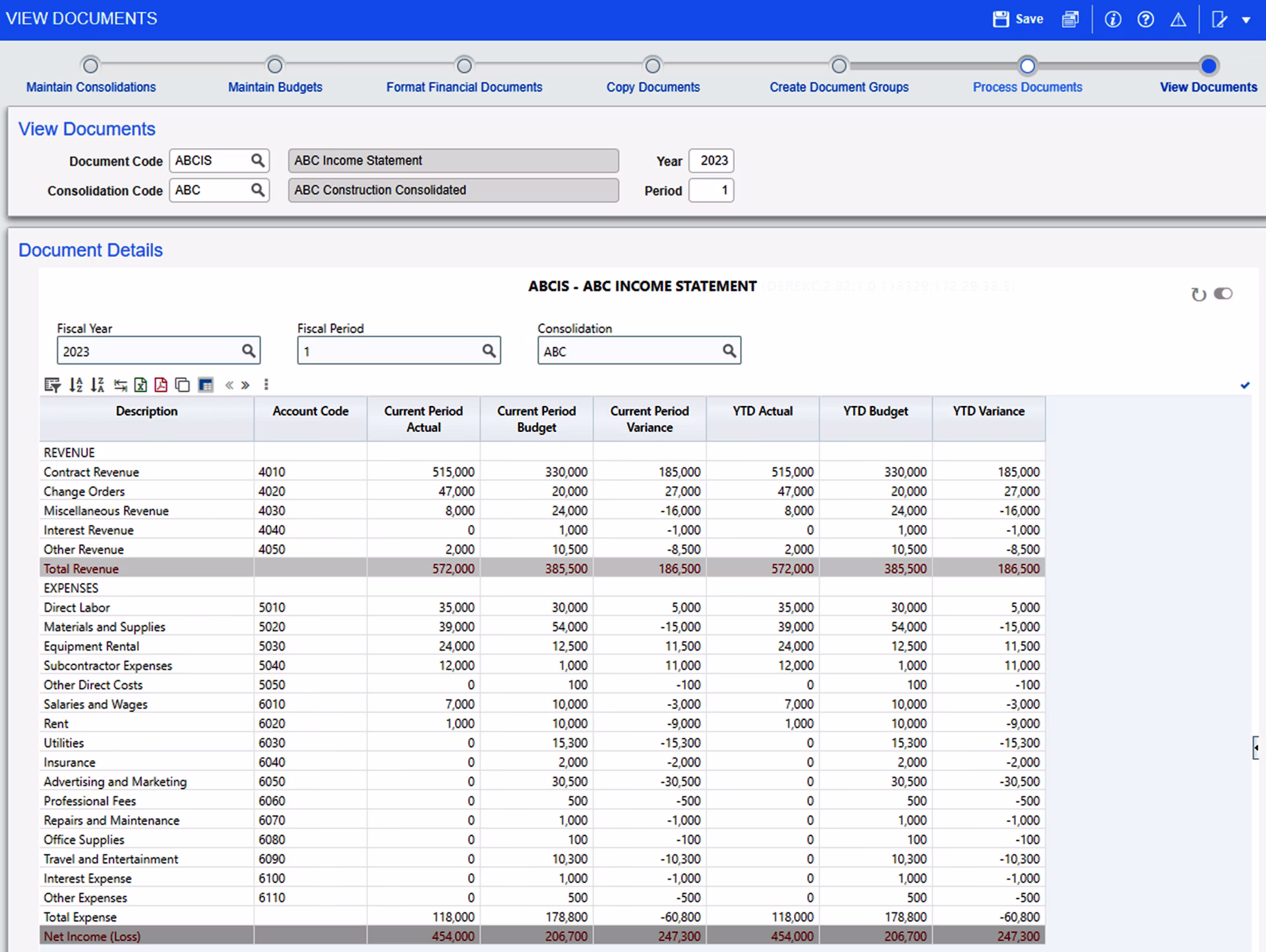1266x952 pixels.
Task: Click the Period input field
Action: tap(711, 191)
